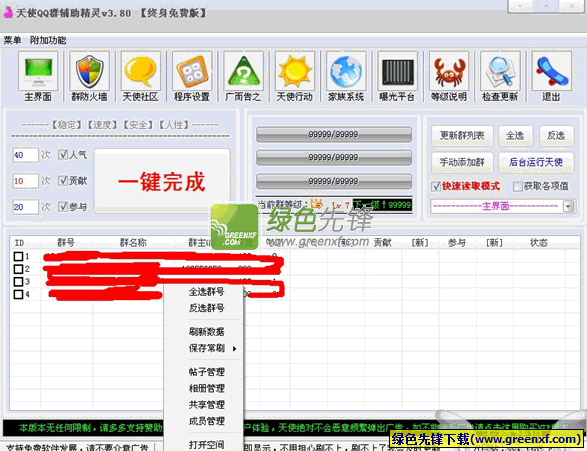
Task: Check the box for group row 2
Action: point(18,269)
